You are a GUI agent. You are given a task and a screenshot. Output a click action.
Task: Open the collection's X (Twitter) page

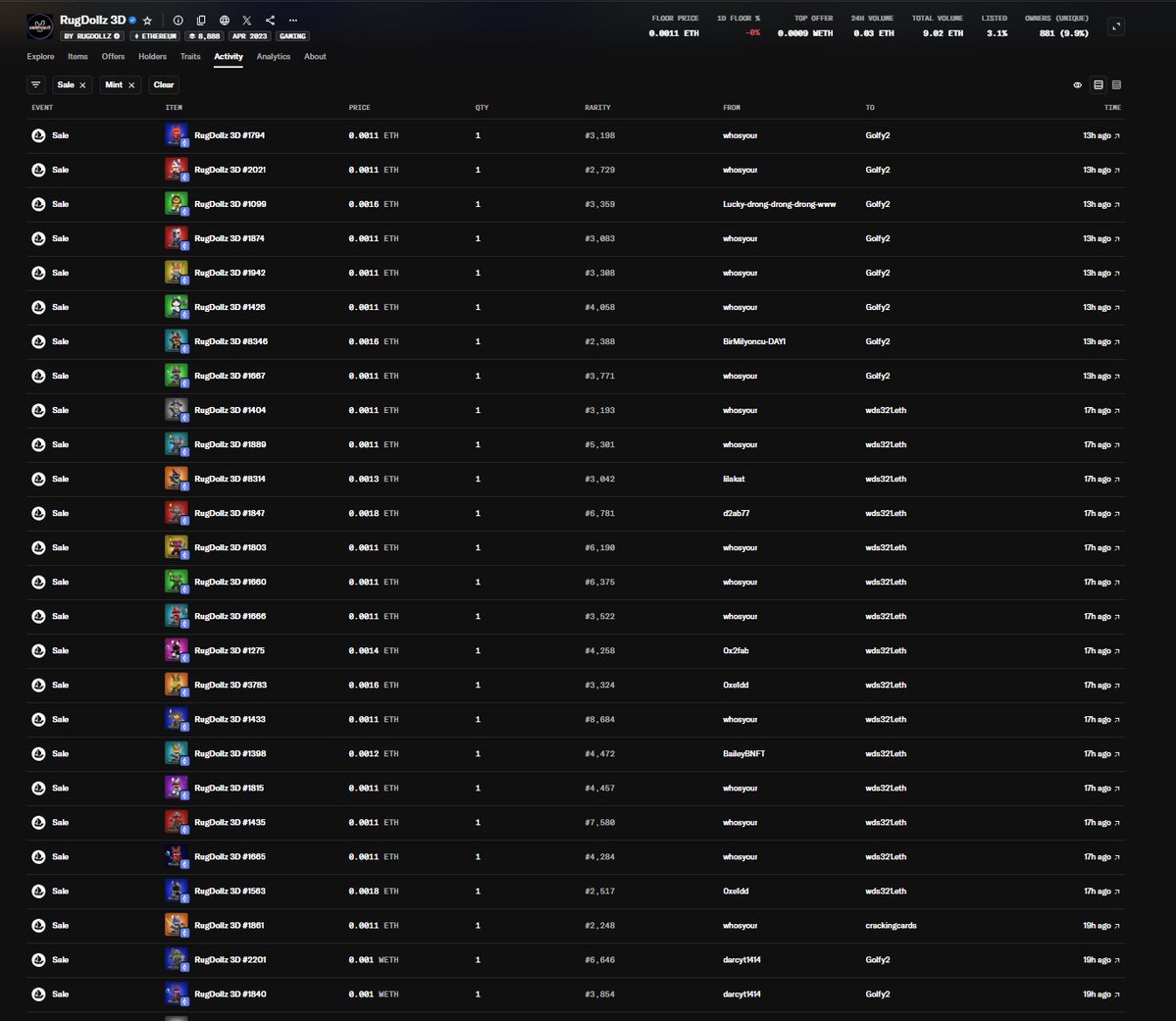[247, 21]
